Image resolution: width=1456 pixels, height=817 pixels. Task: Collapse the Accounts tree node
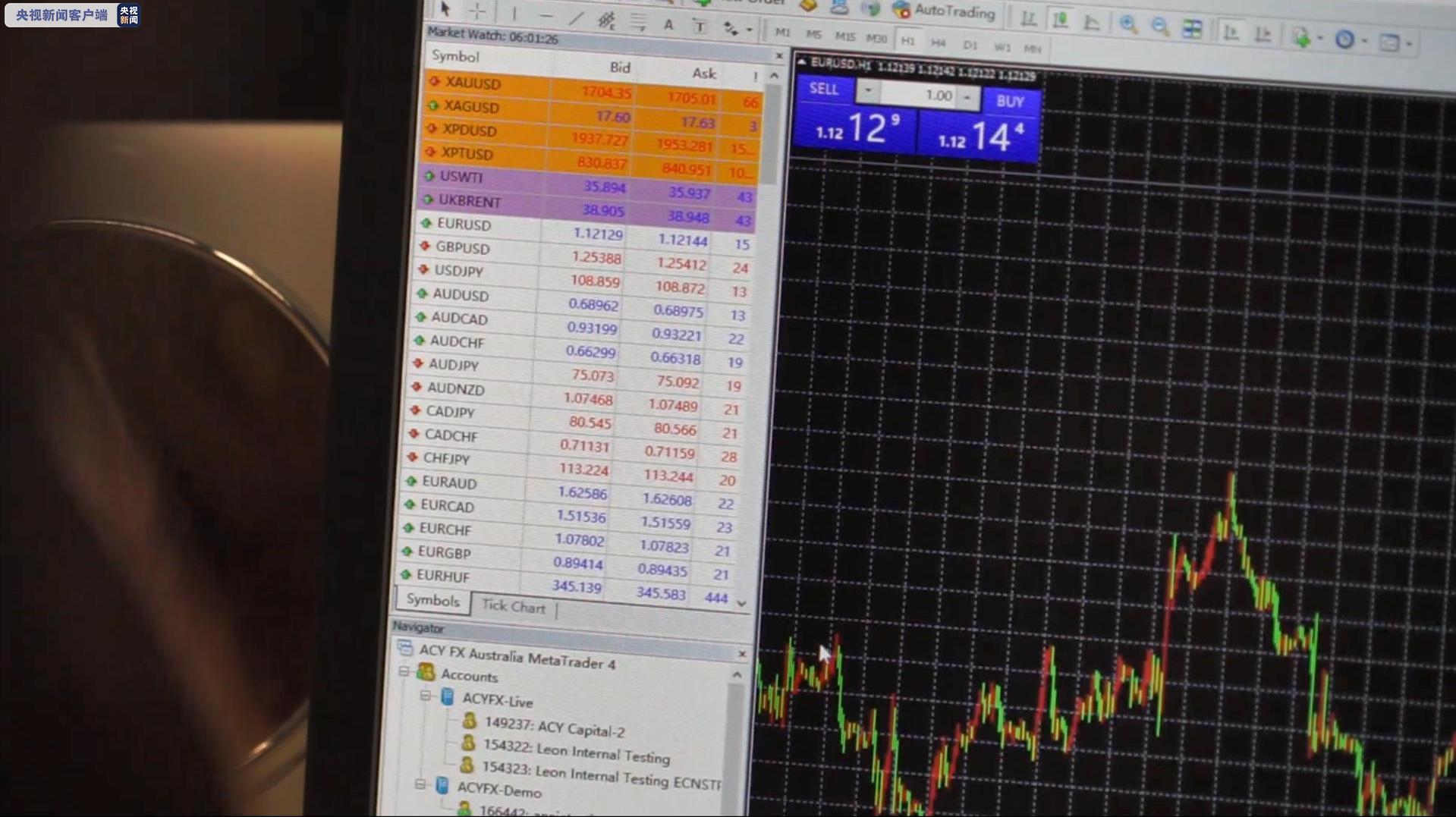[x=404, y=671]
